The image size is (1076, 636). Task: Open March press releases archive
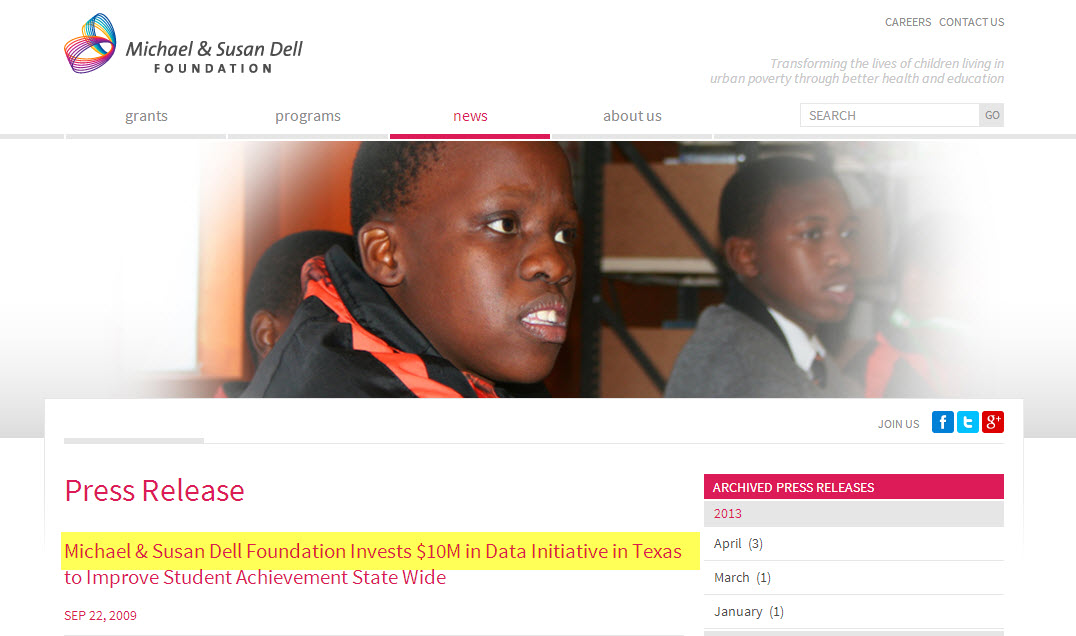[x=854, y=578]
